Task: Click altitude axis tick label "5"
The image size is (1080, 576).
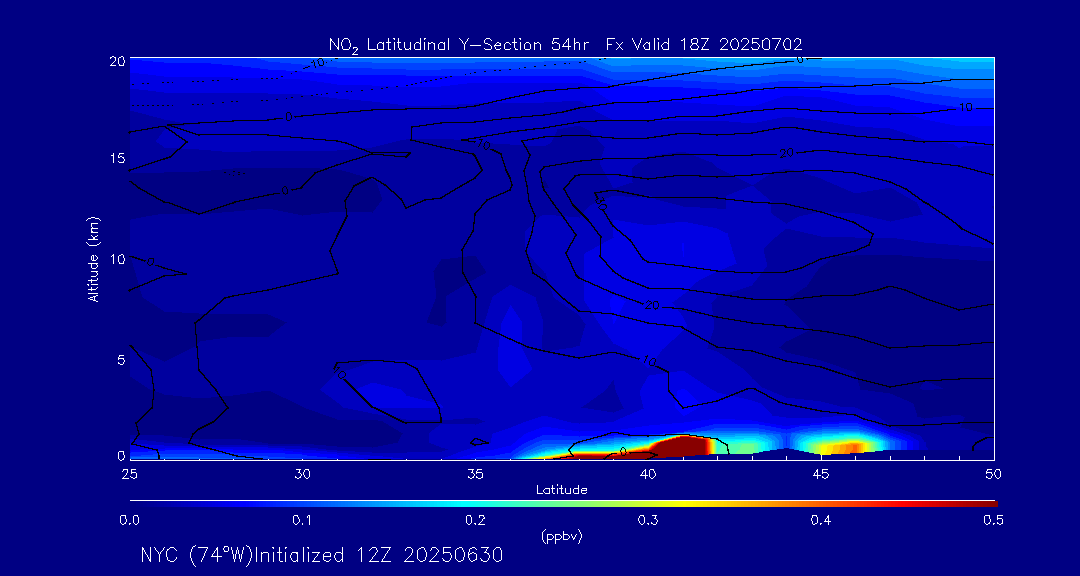Action: (121, 360)
